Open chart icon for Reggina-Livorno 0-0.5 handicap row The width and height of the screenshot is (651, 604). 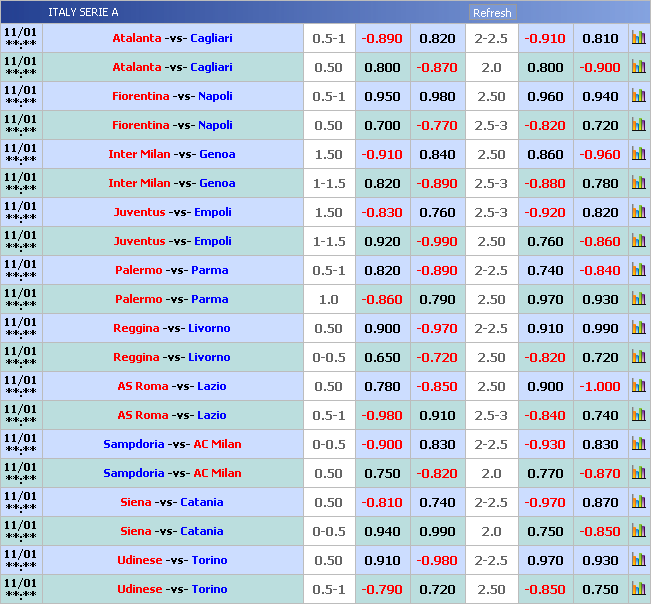(x=638, y=357)
